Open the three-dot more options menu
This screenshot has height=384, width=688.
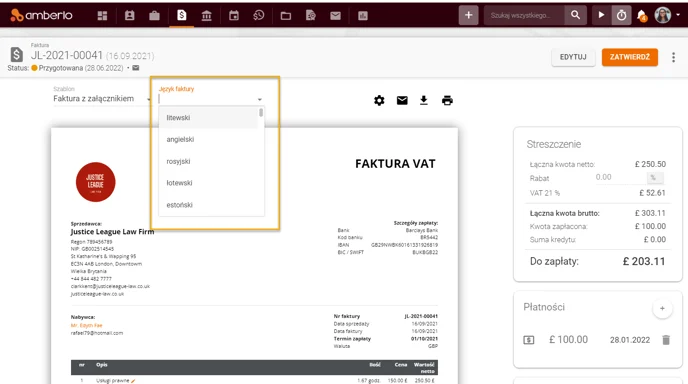674,57
